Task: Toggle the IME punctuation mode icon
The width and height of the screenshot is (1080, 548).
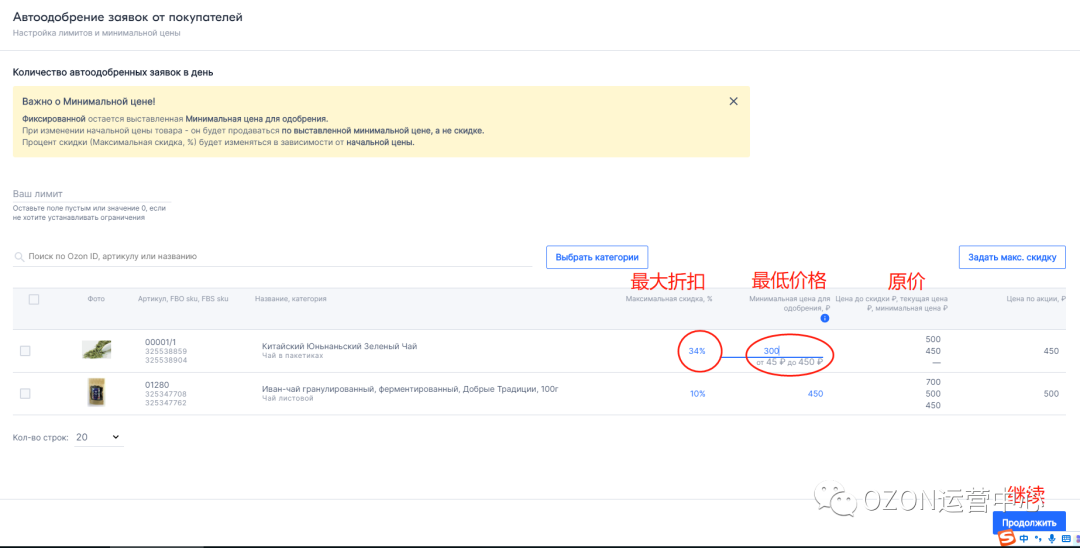Action: point(1038,538)
